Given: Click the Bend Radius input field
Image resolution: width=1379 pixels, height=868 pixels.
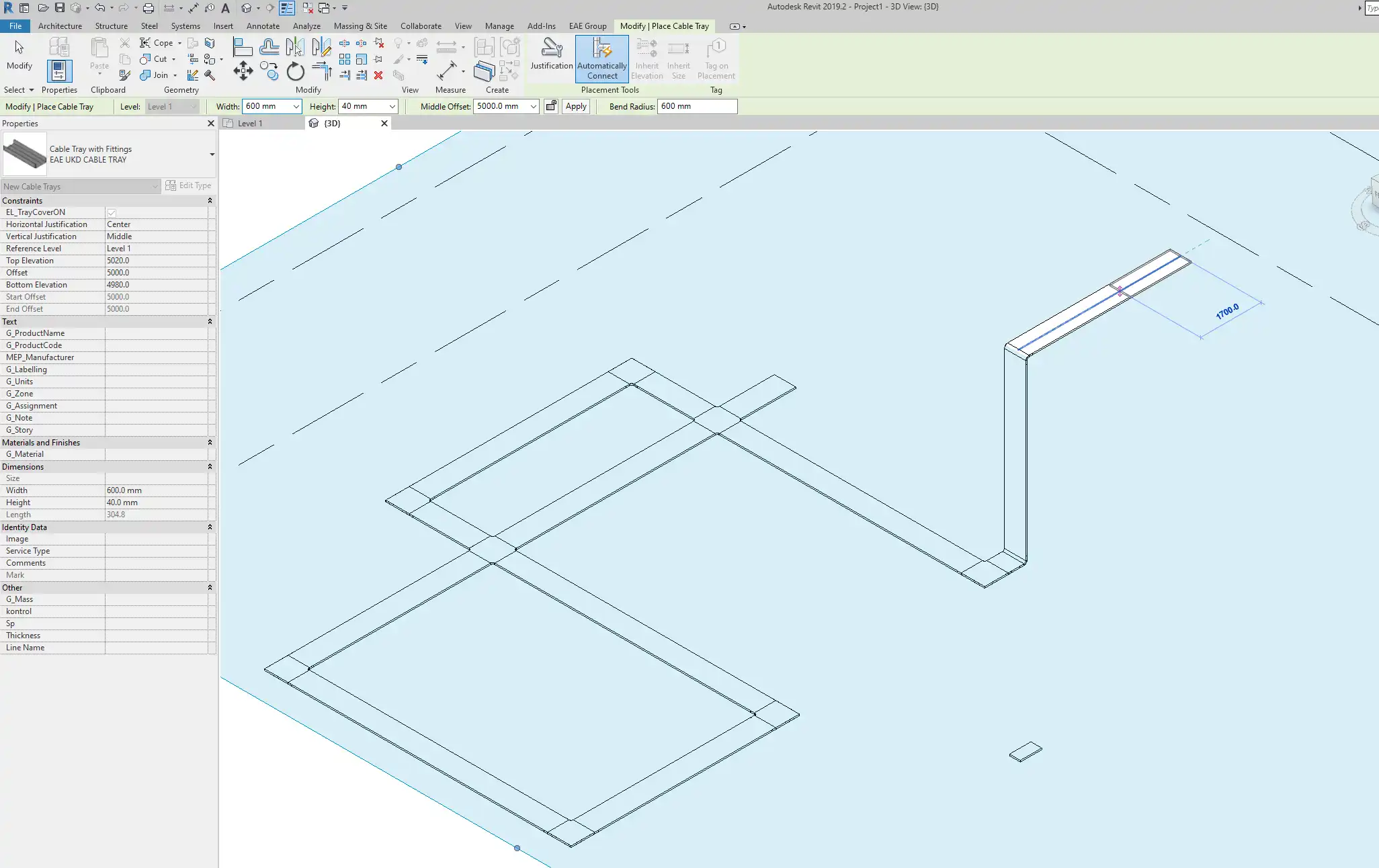Looking at the screenshot, I should pyautogui.click(x=696, y=106).
